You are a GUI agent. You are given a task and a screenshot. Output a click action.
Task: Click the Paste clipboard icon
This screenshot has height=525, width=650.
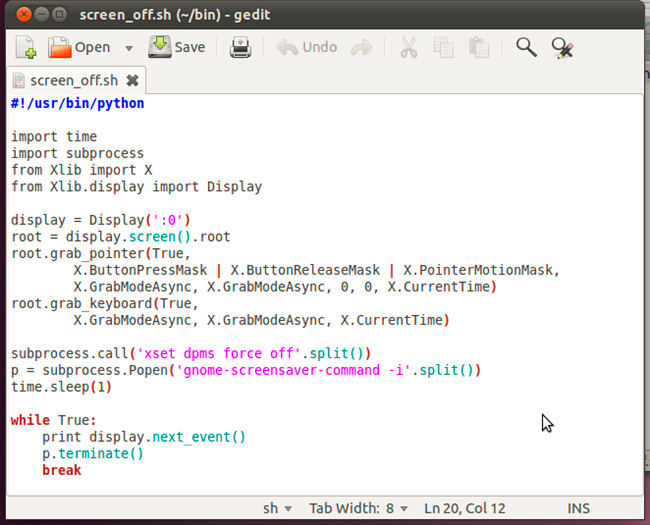tap(478, 47)
